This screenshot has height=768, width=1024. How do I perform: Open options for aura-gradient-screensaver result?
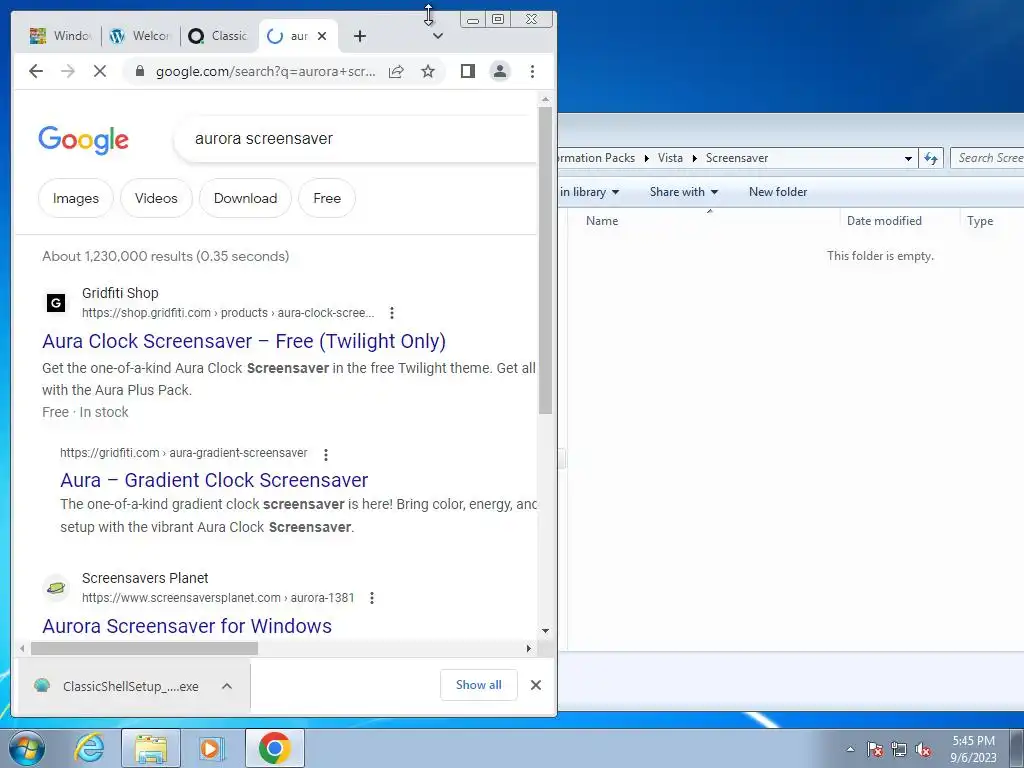click(326, 454)
